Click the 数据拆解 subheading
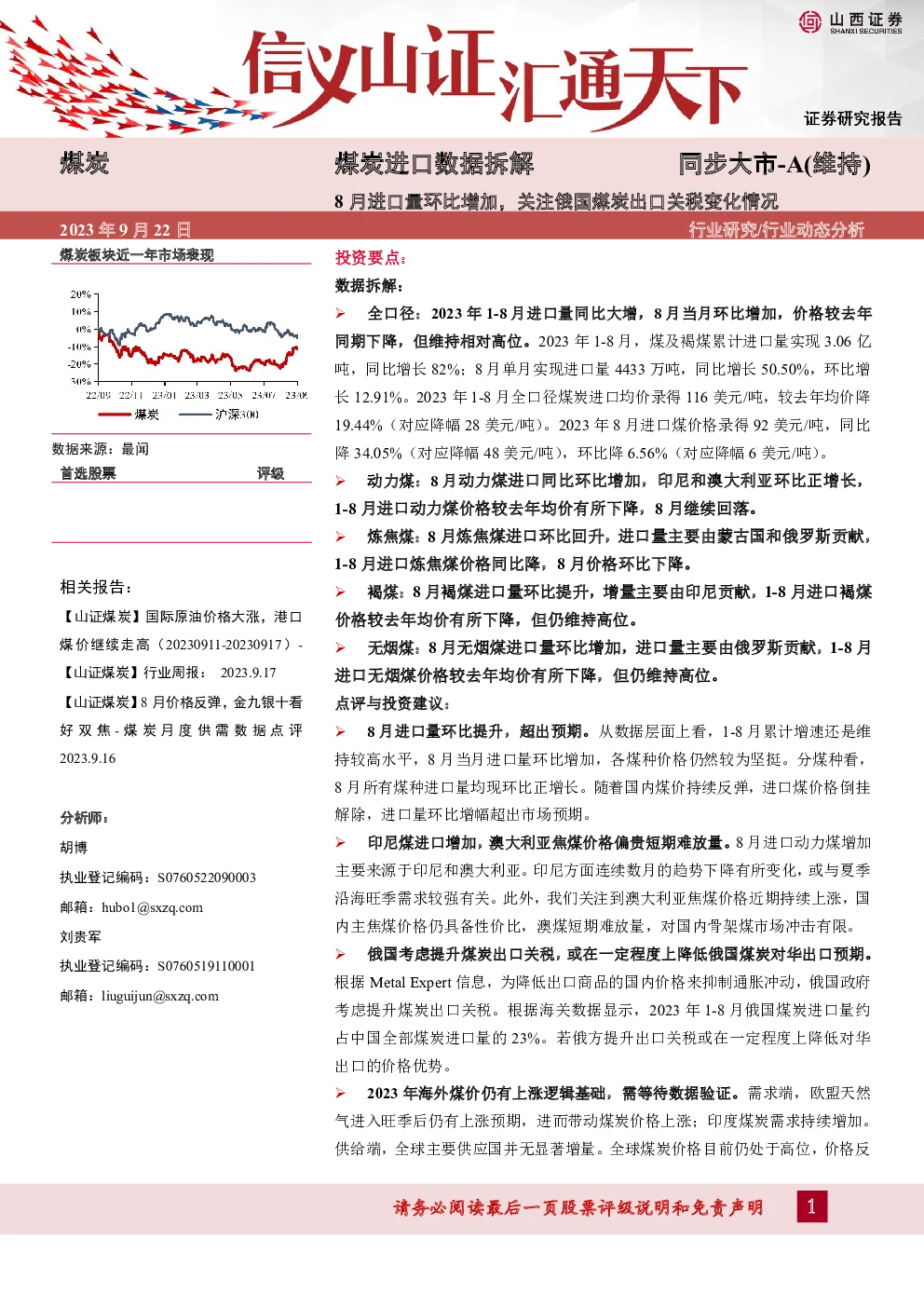Image resolution: width=924 pixels, height=1307 pixels. (369, 286)
